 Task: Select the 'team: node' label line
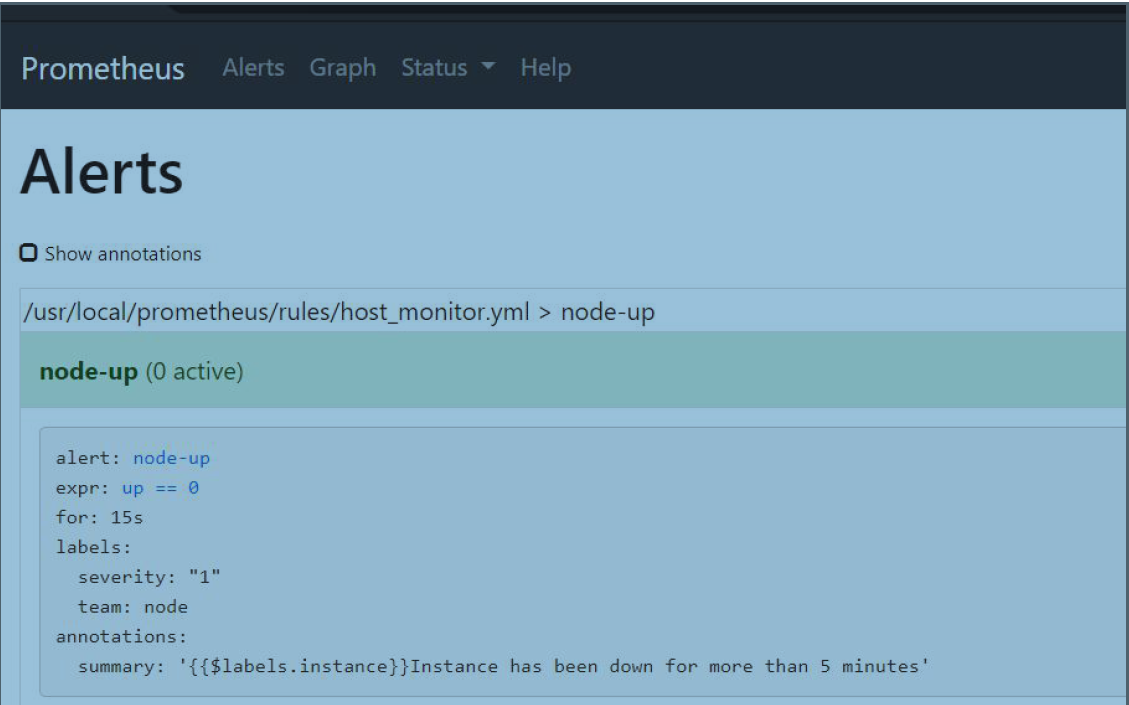point(132,606)
